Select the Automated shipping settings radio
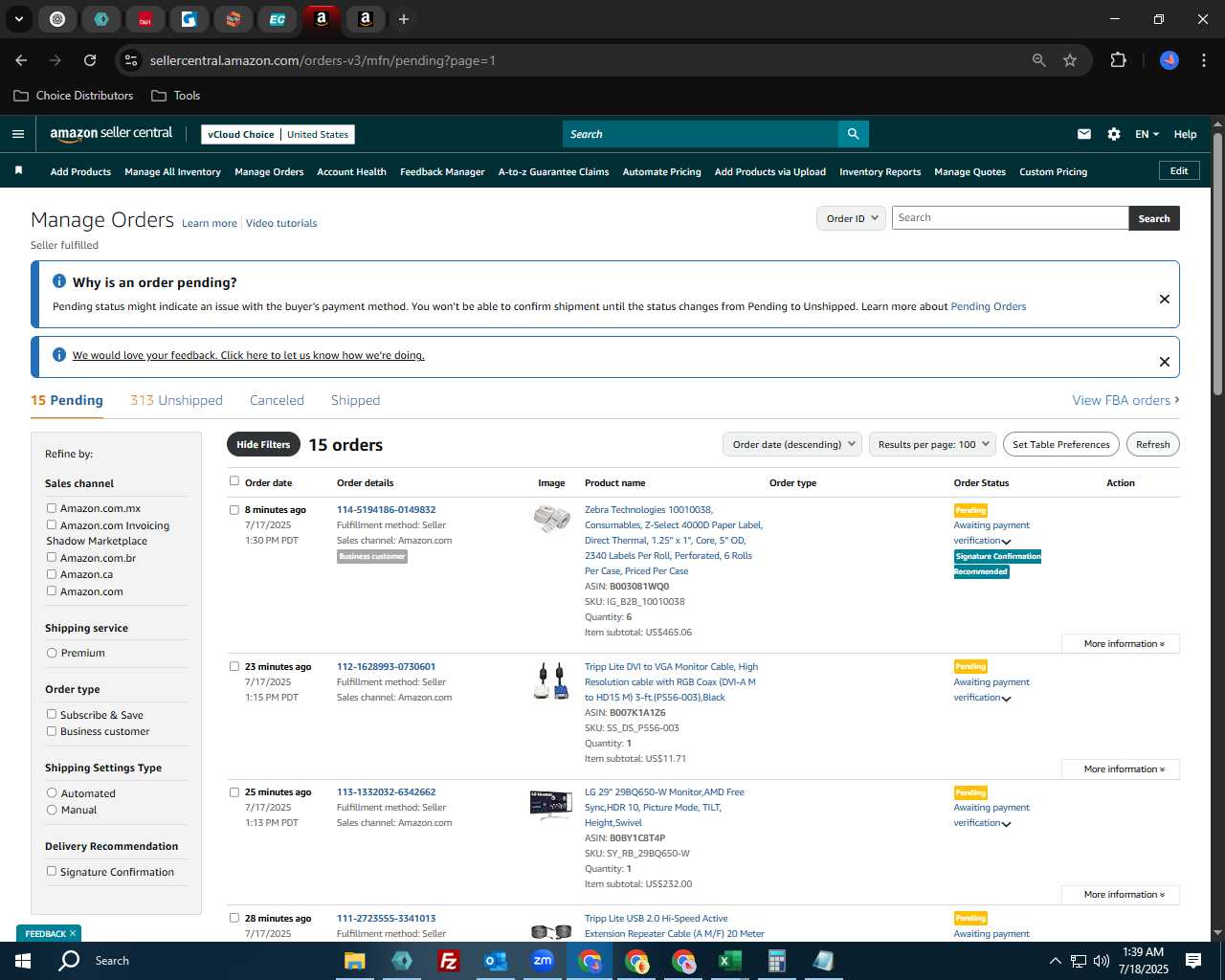The image size is (1225, 980). click(52, 792)
